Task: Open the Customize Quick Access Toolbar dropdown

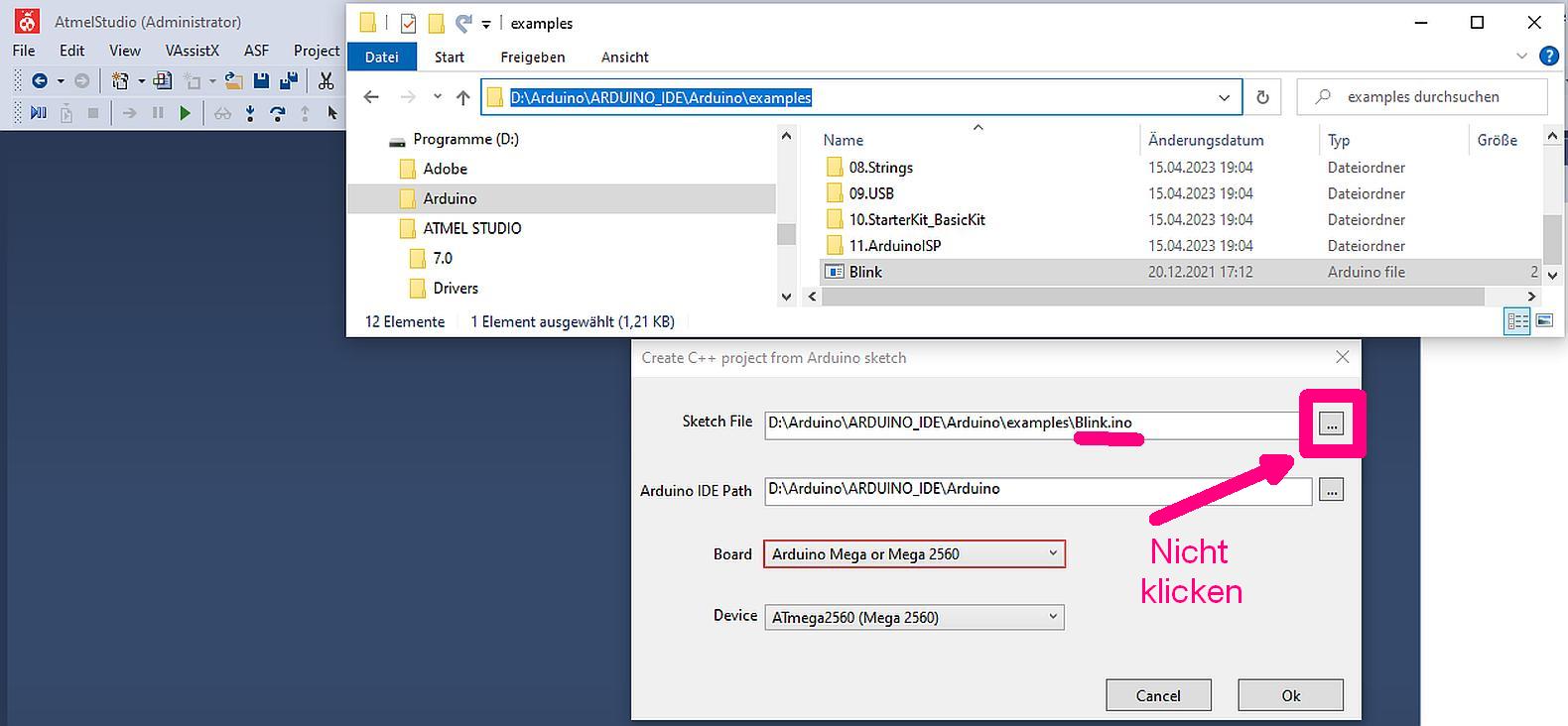Action: (x=486, y=24)
